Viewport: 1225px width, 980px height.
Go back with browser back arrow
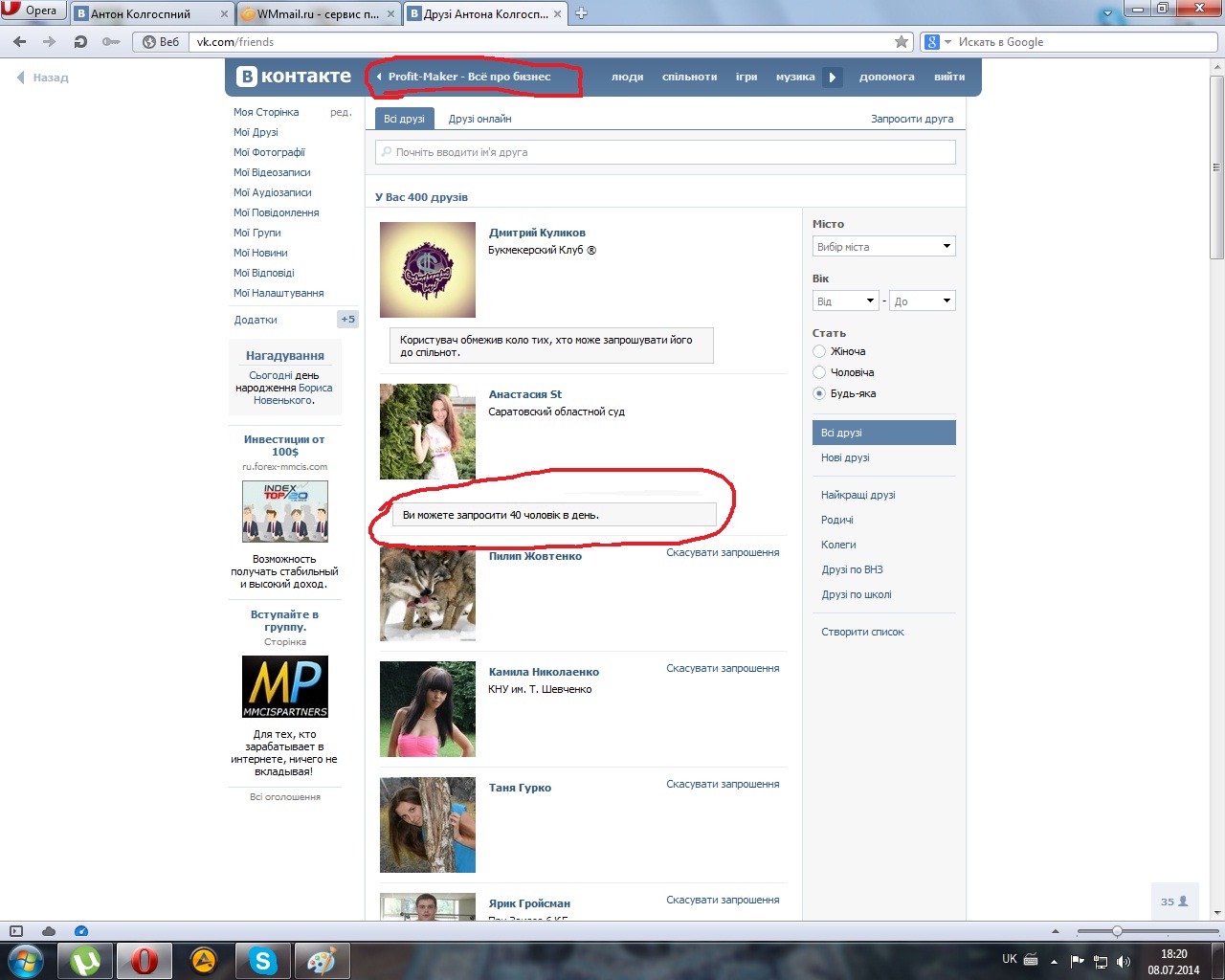[x=20, y=42]
